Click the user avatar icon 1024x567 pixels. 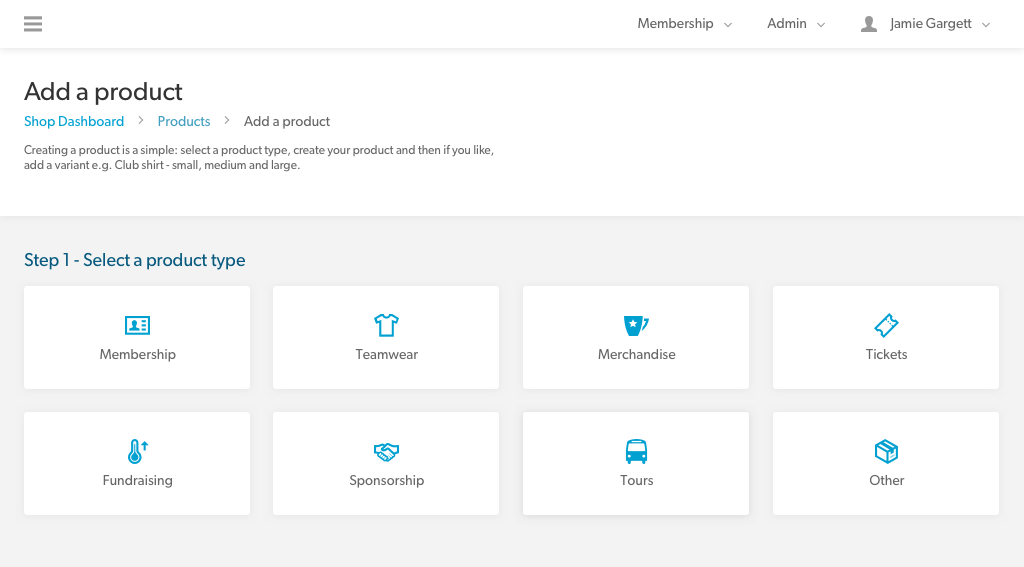coord(869,24)
